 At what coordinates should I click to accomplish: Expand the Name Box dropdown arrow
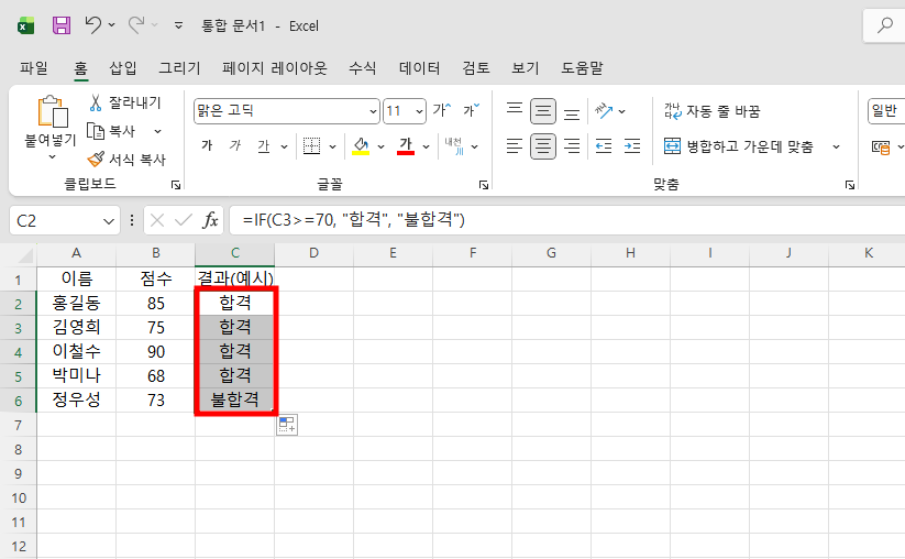109,220
